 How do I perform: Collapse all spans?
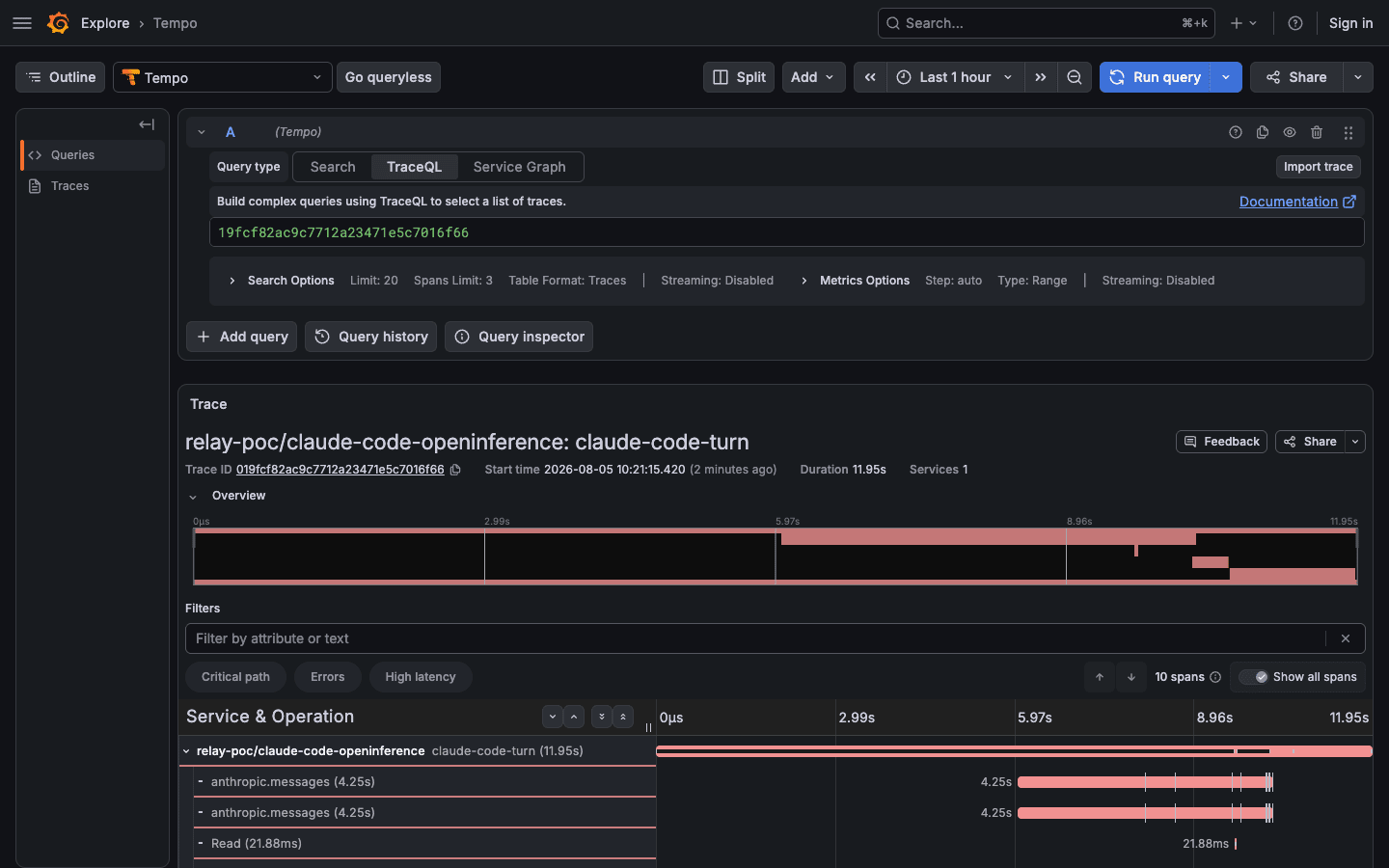623,717
